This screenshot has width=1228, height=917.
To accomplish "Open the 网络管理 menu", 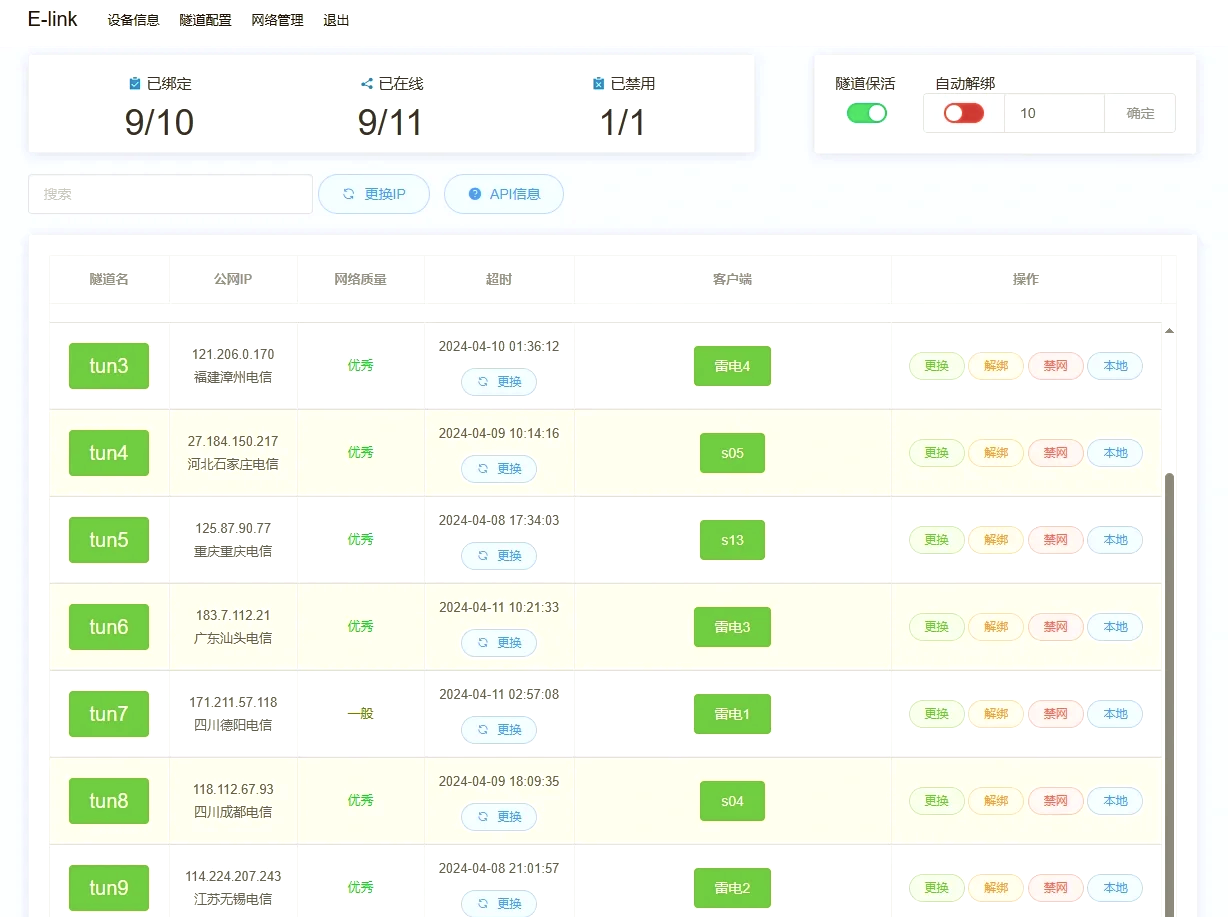I will [x=277, y=20].
